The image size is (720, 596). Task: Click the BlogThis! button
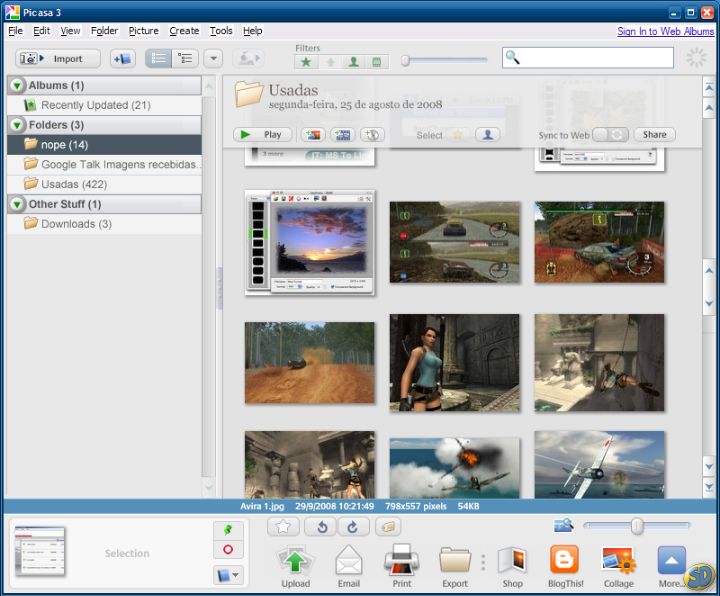pyautogui.click(x=565, y=566)
